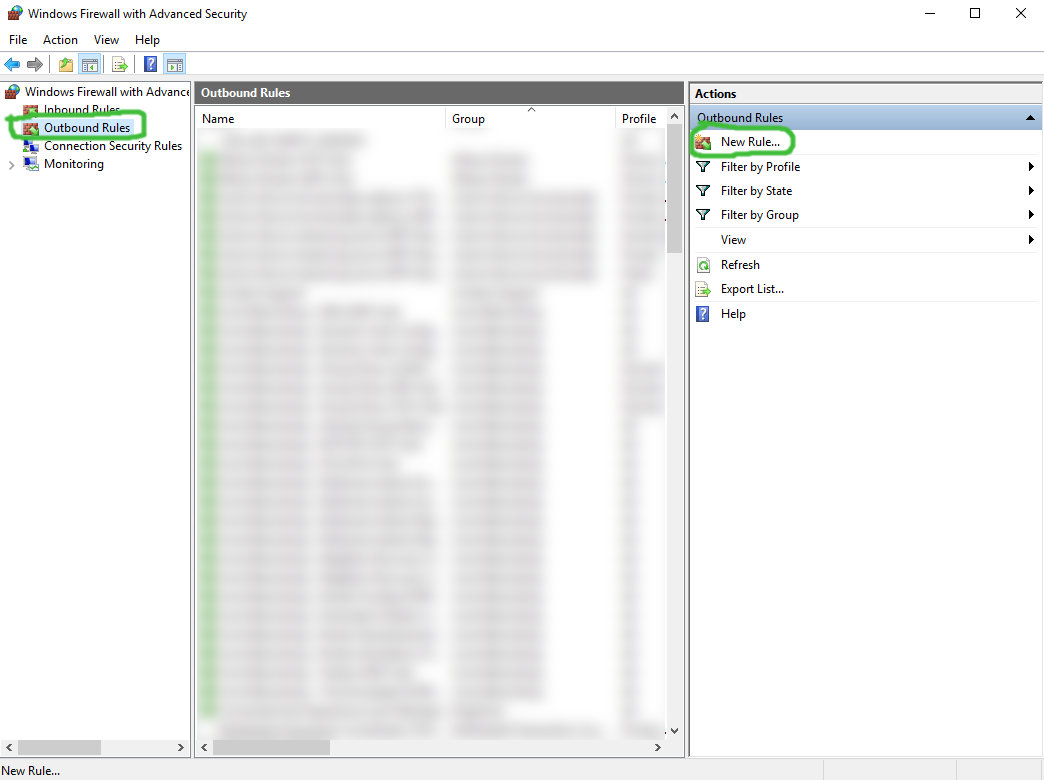This screenshot has width=1044, height=780.
Task: Click View in the Actions pane
Action: [733, 240]
